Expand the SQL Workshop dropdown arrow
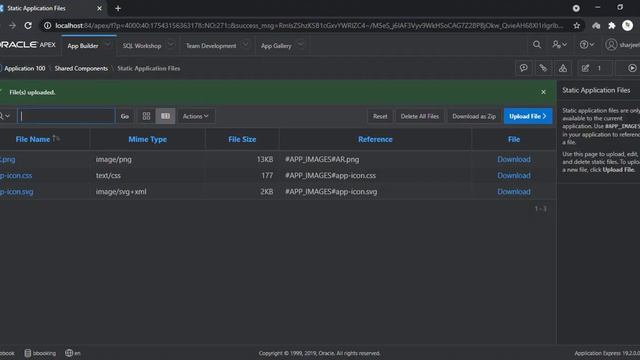 point(171,44)
